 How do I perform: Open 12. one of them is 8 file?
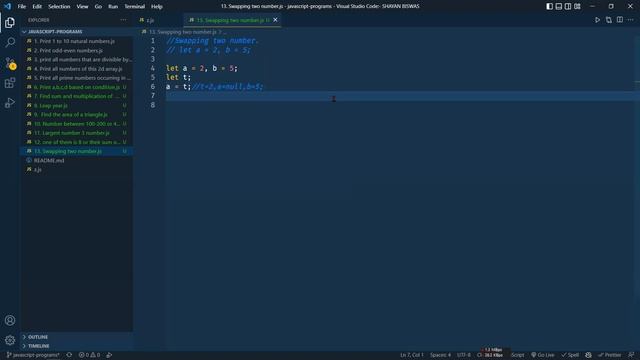point(76,142)
